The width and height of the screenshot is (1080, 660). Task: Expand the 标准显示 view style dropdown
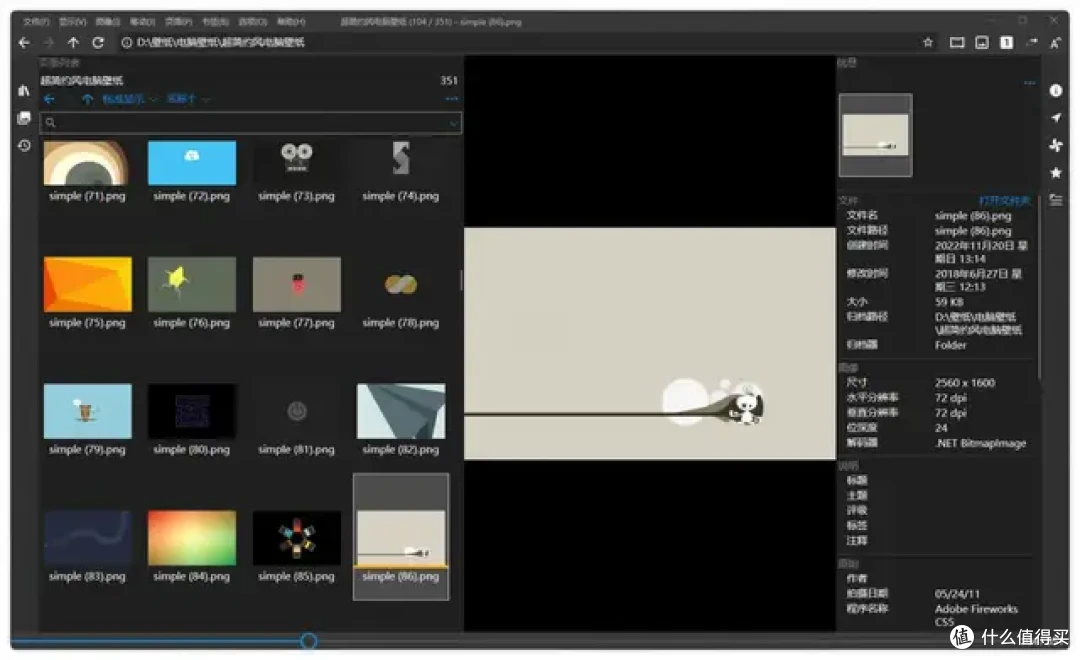(x=129, y=99)
